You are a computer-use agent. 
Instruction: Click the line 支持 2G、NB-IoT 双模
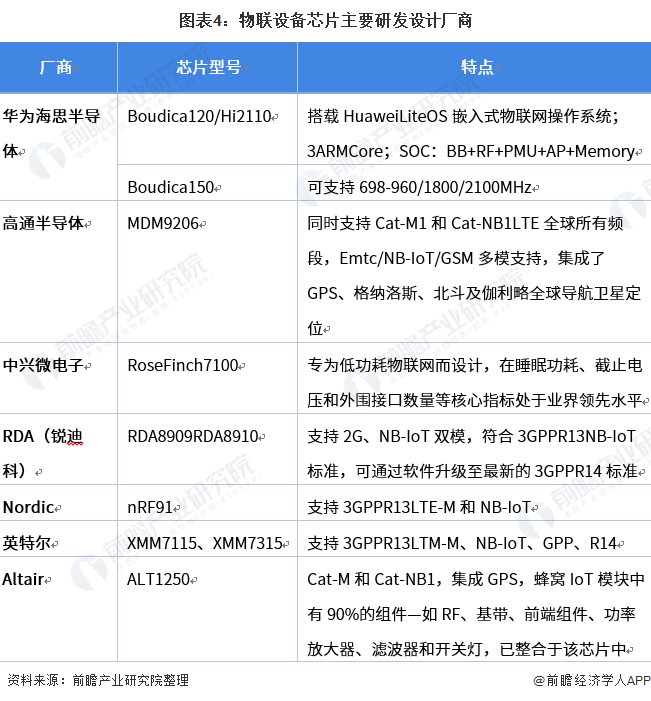(471, 436)
